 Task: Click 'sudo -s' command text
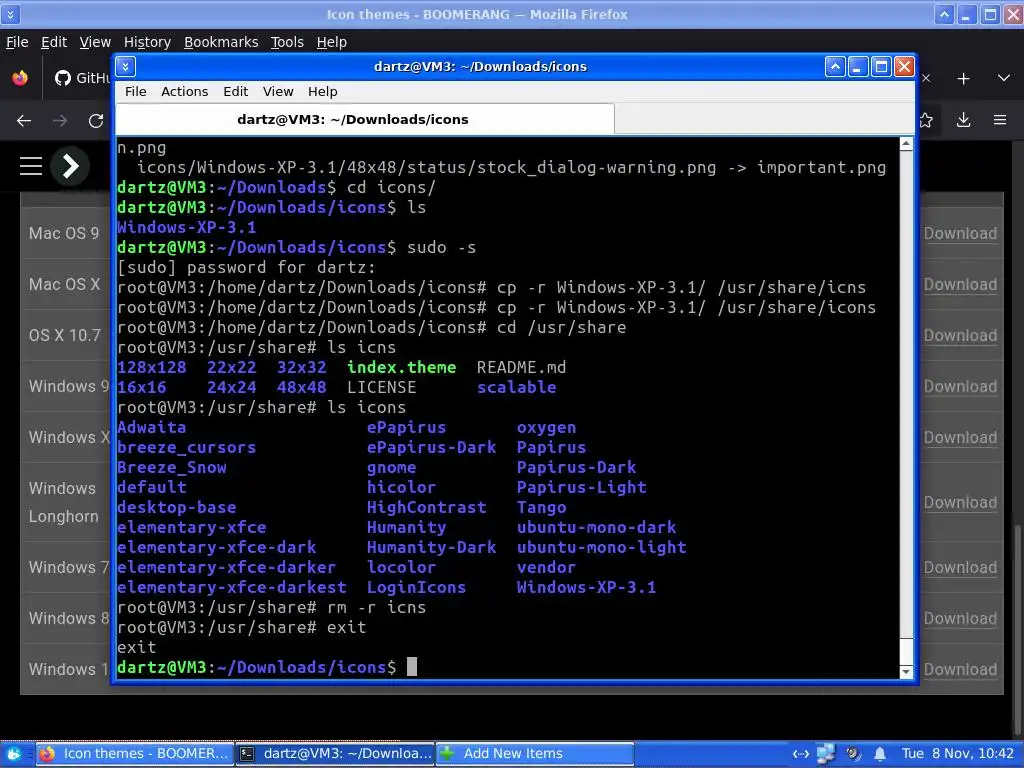[441, 248]
